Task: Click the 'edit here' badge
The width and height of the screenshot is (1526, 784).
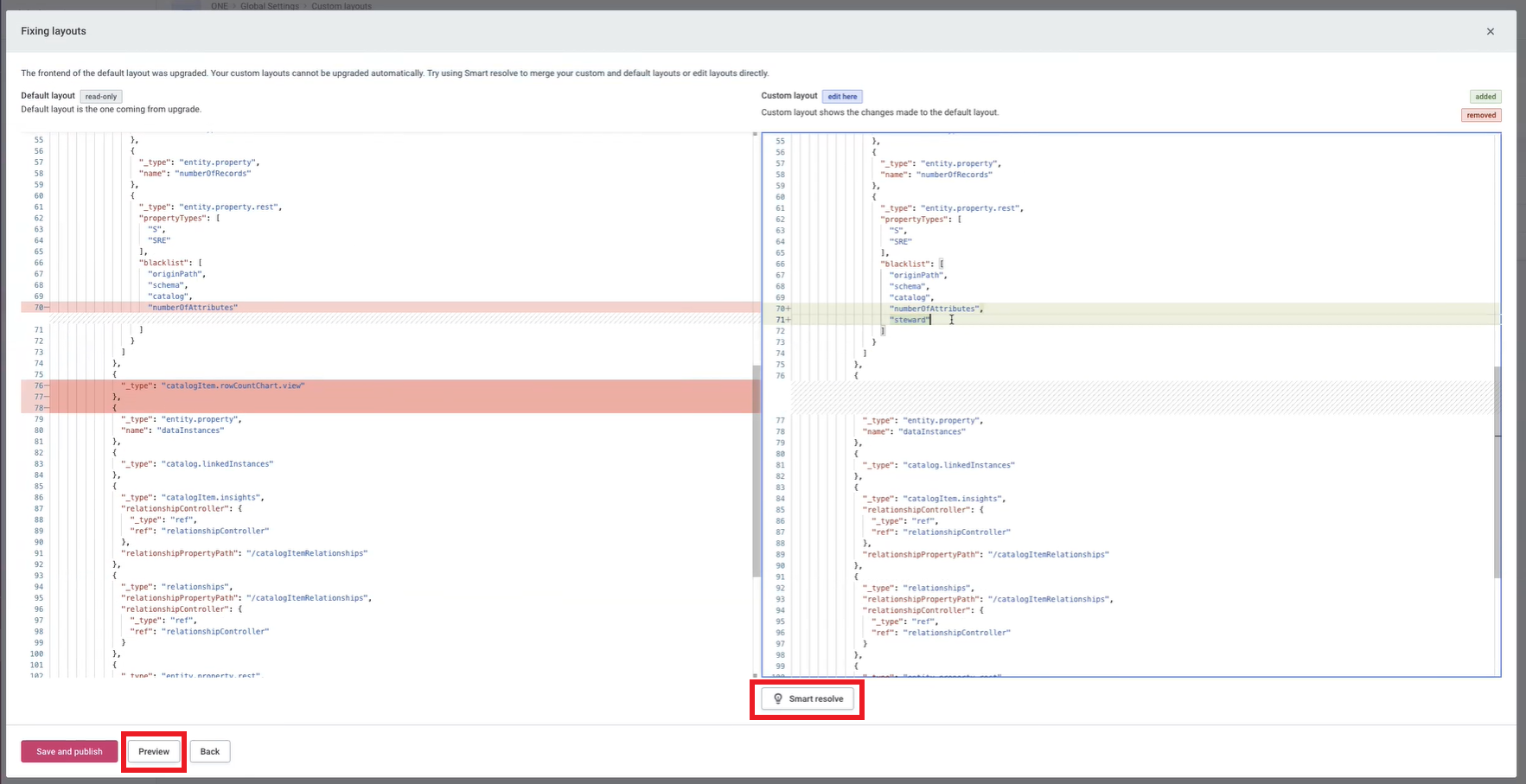Action: click(x=842, y=97)
